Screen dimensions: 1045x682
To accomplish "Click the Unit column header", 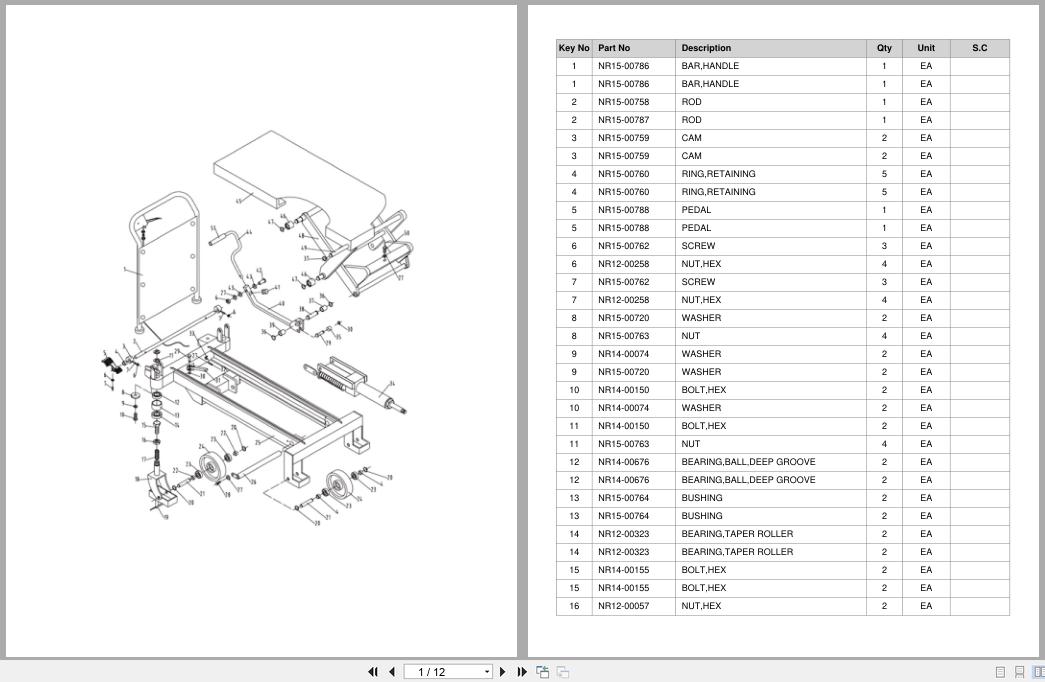I will [926, 48].
